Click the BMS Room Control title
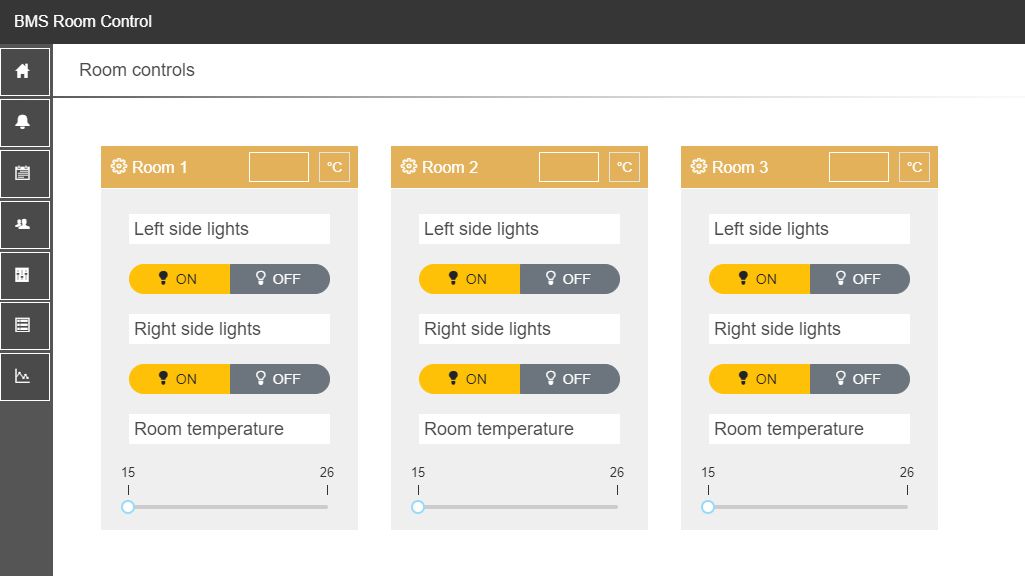 [83, 22]
